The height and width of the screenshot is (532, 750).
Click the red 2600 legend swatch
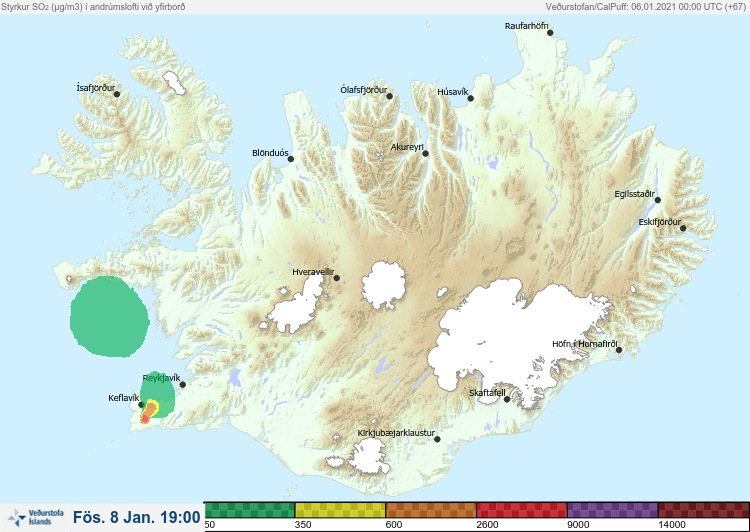point(521,510)
